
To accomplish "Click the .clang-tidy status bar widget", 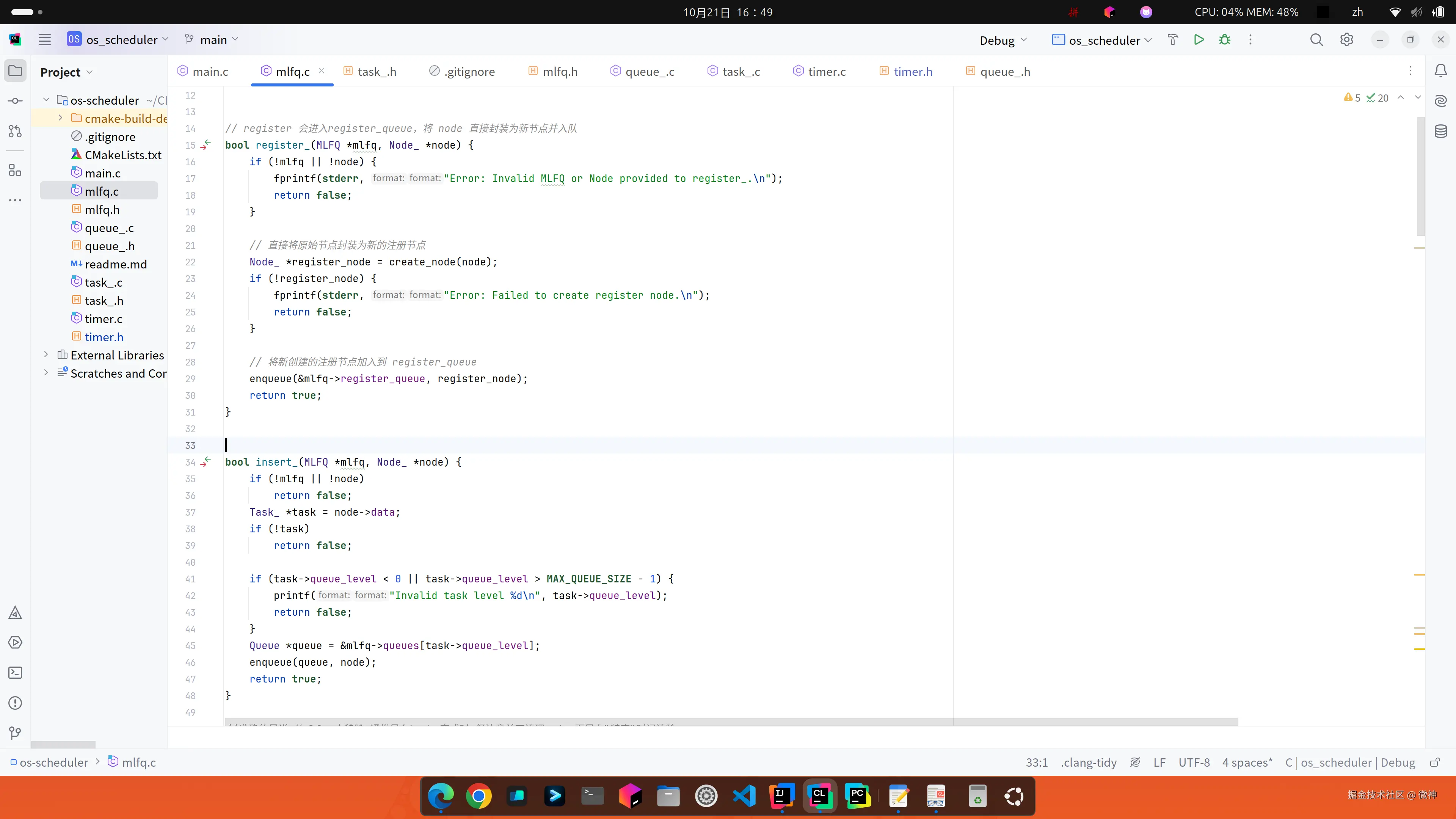I will click(x=1089, y=763).
